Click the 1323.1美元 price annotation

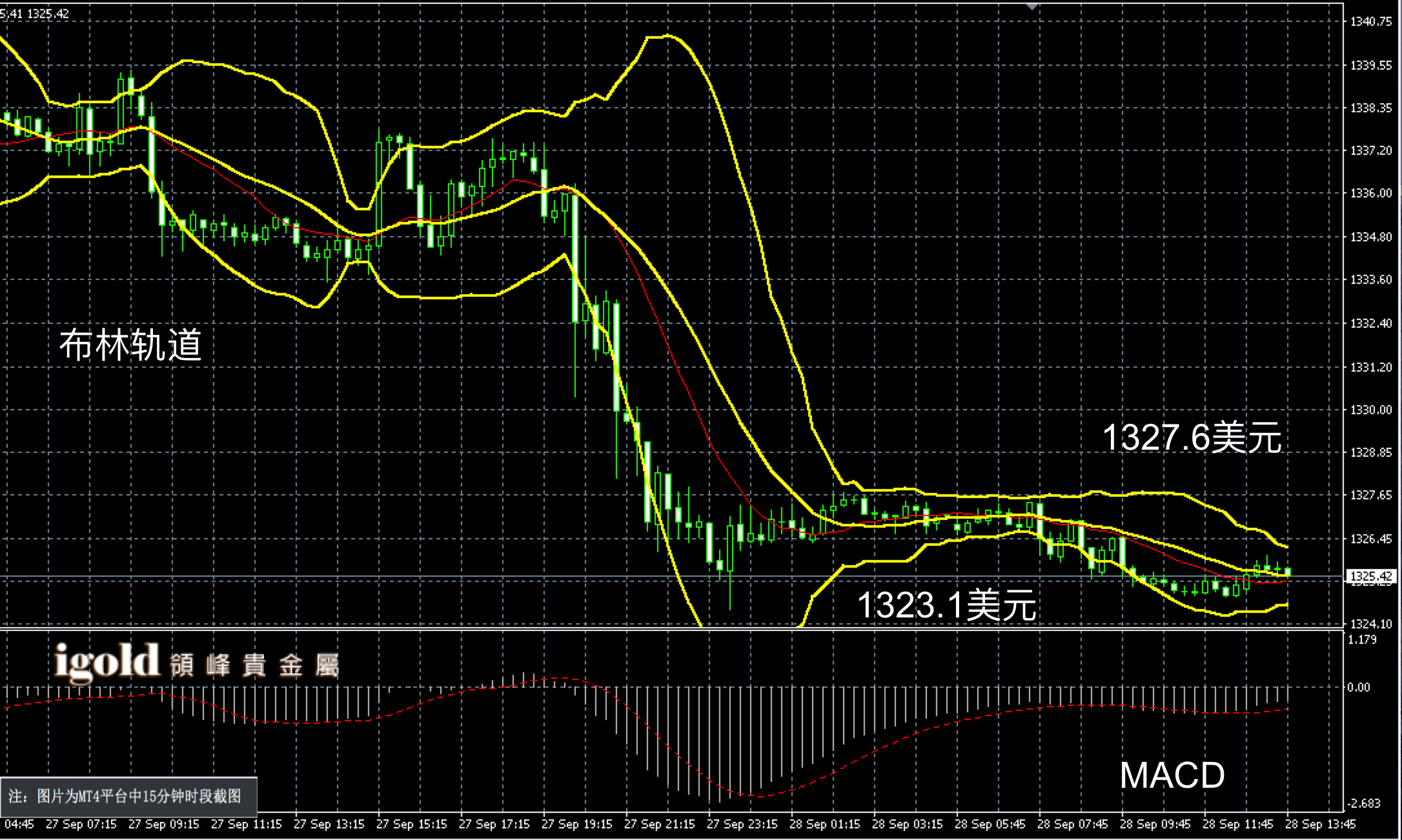pos(946,605)
